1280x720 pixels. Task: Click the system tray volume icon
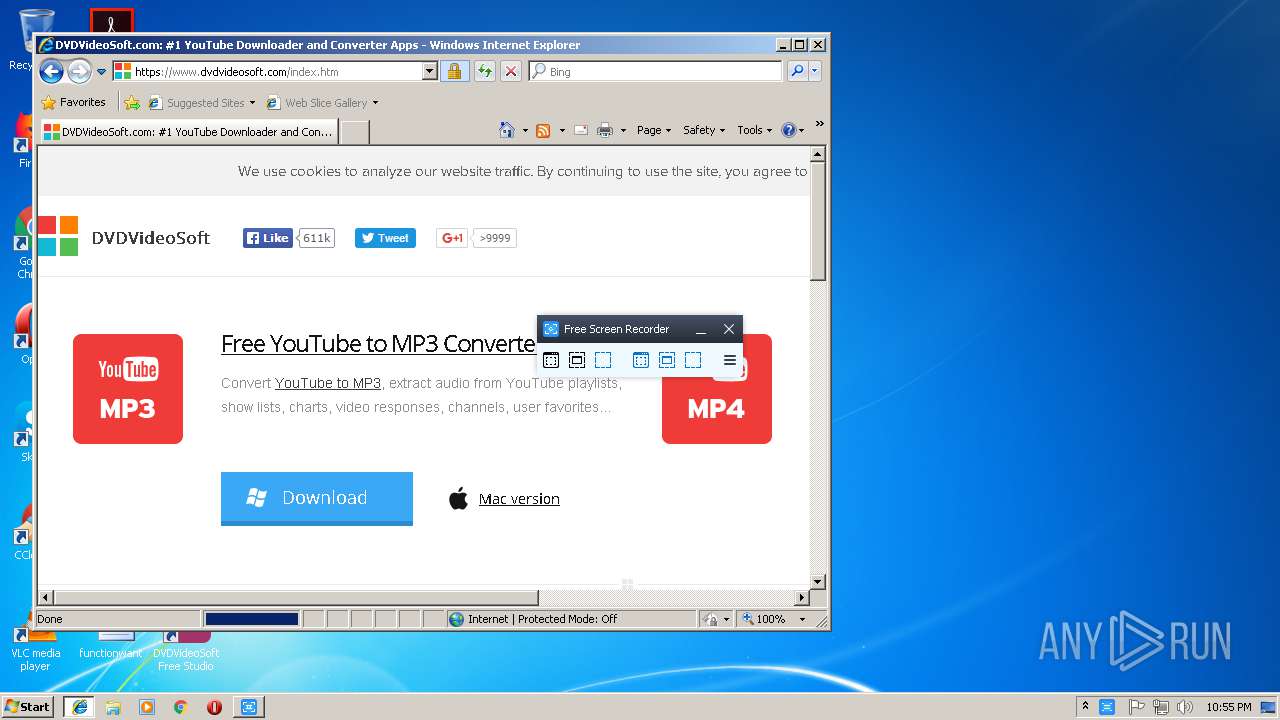pos(1186,707)
